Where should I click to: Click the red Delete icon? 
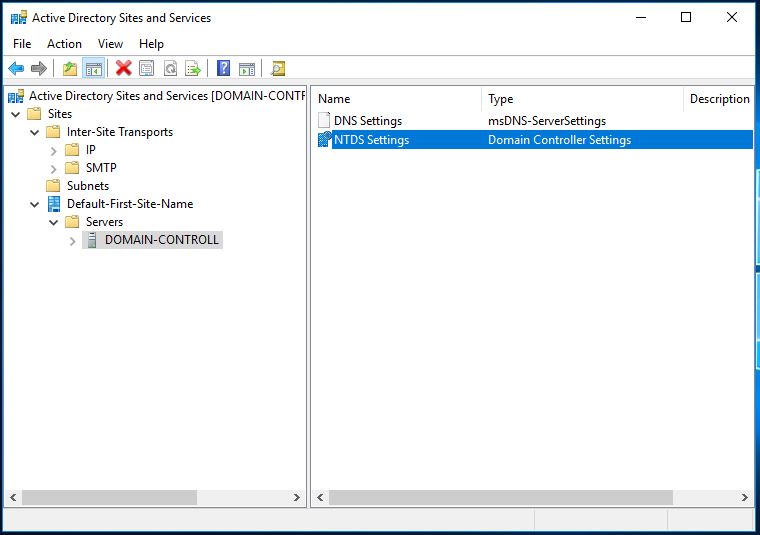(123, 69)
